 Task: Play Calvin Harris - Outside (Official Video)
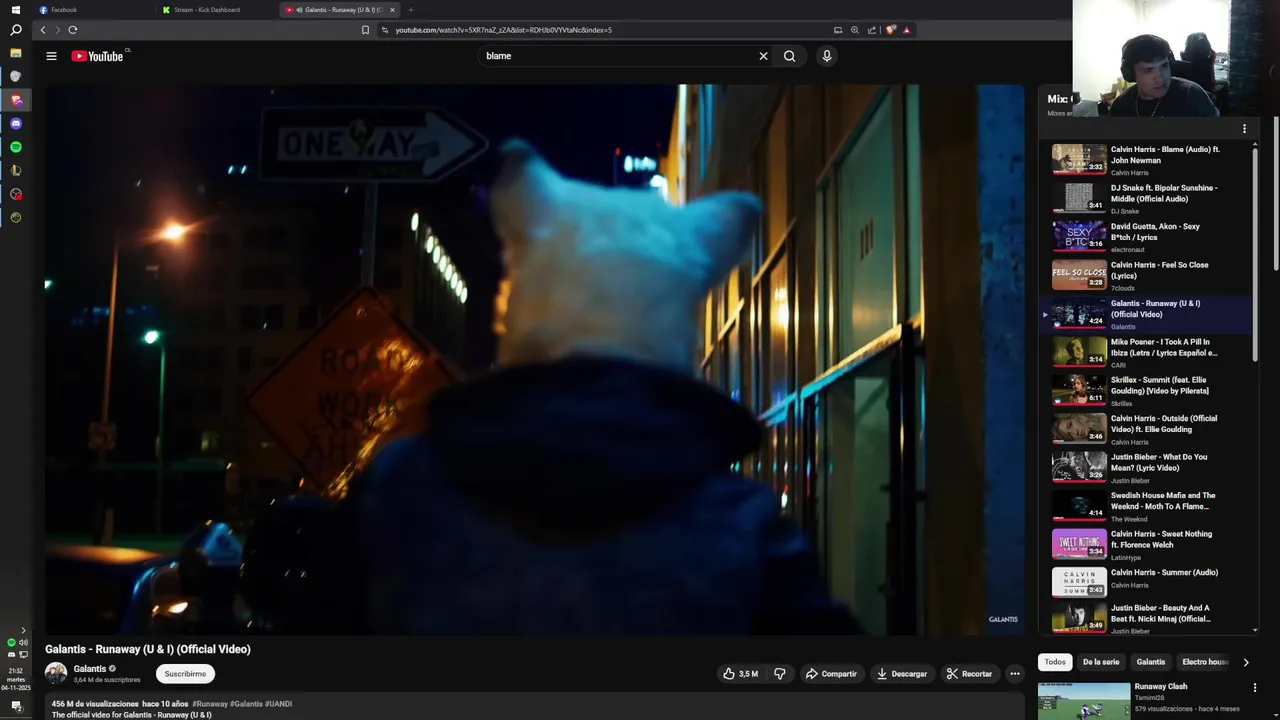(x=1146, y=429)
